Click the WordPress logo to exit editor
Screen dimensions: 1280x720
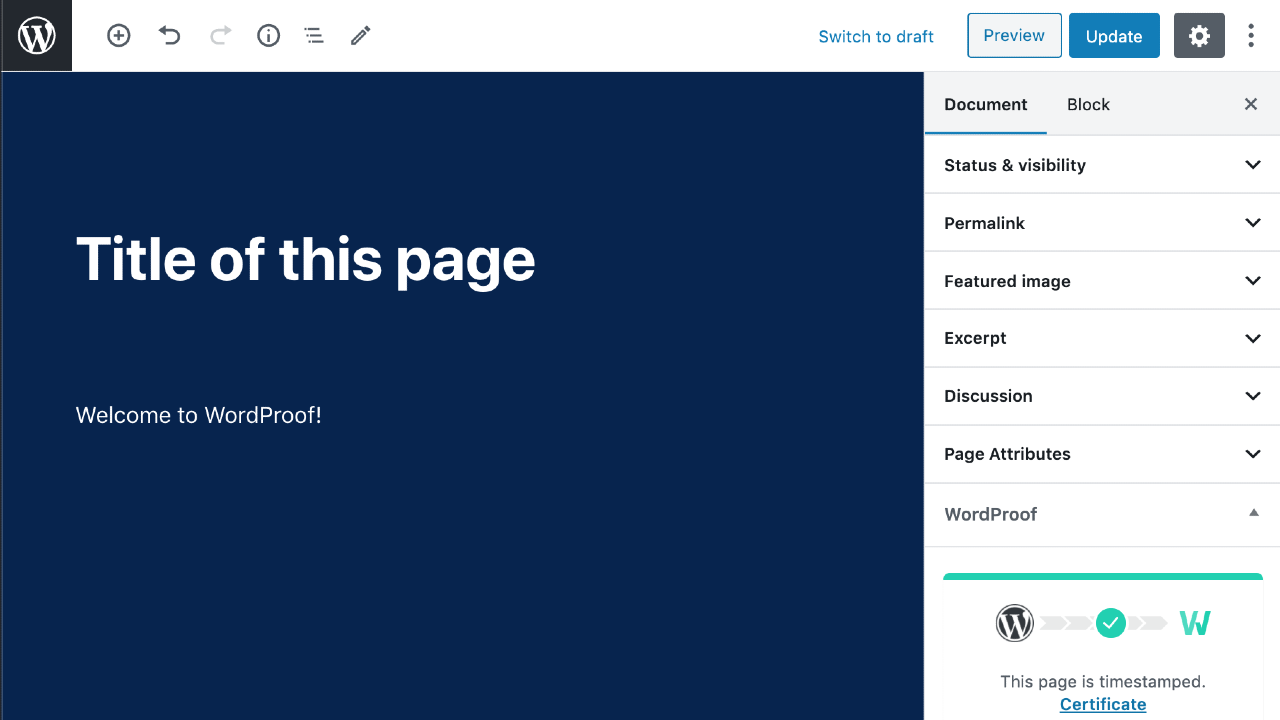(37, 36)
